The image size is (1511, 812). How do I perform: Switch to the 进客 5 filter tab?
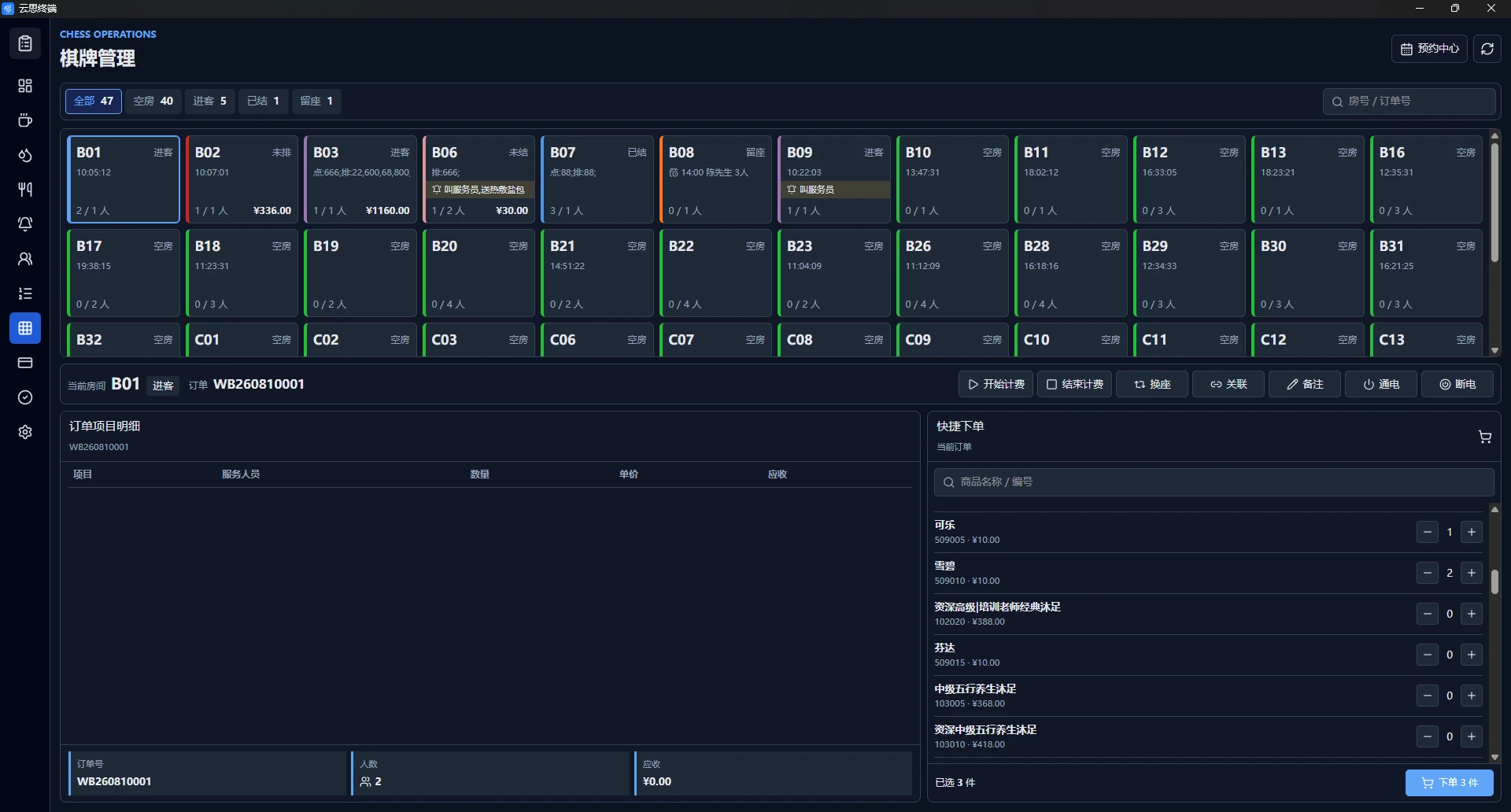coord(210,101)
